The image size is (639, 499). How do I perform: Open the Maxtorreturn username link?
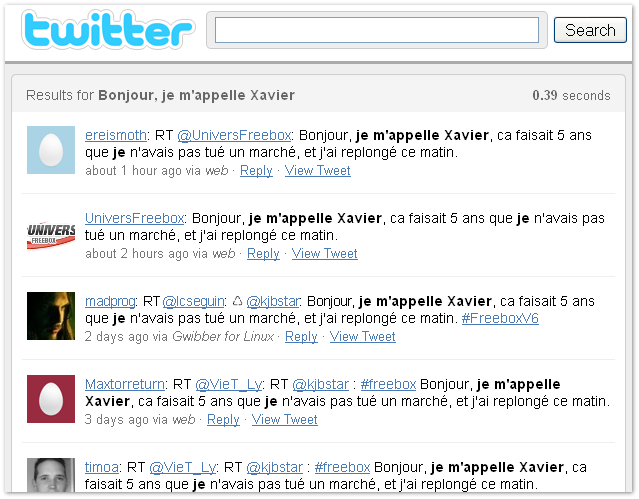pos(125,384)
